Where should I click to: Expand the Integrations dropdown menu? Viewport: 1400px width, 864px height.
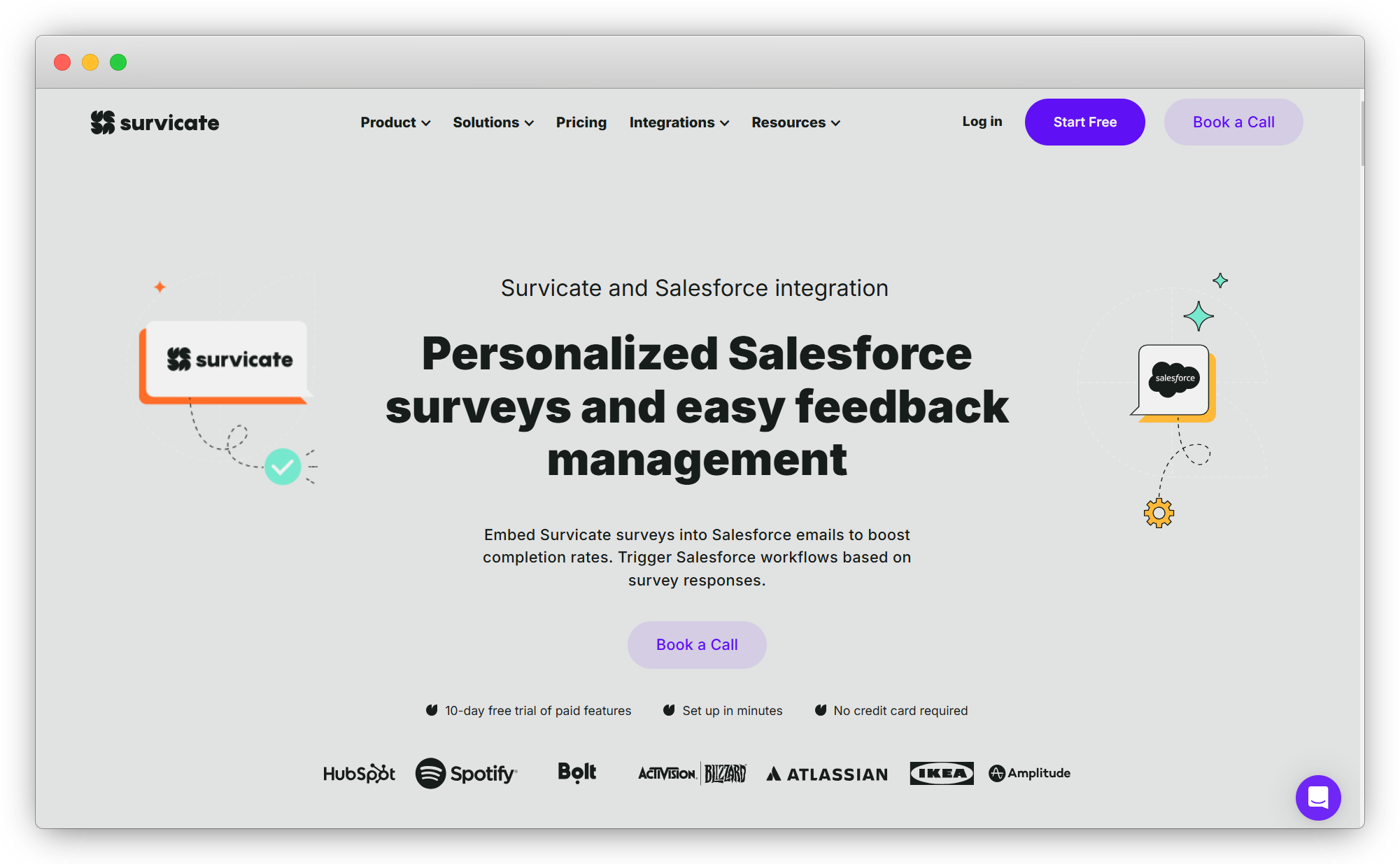[678, 123]
